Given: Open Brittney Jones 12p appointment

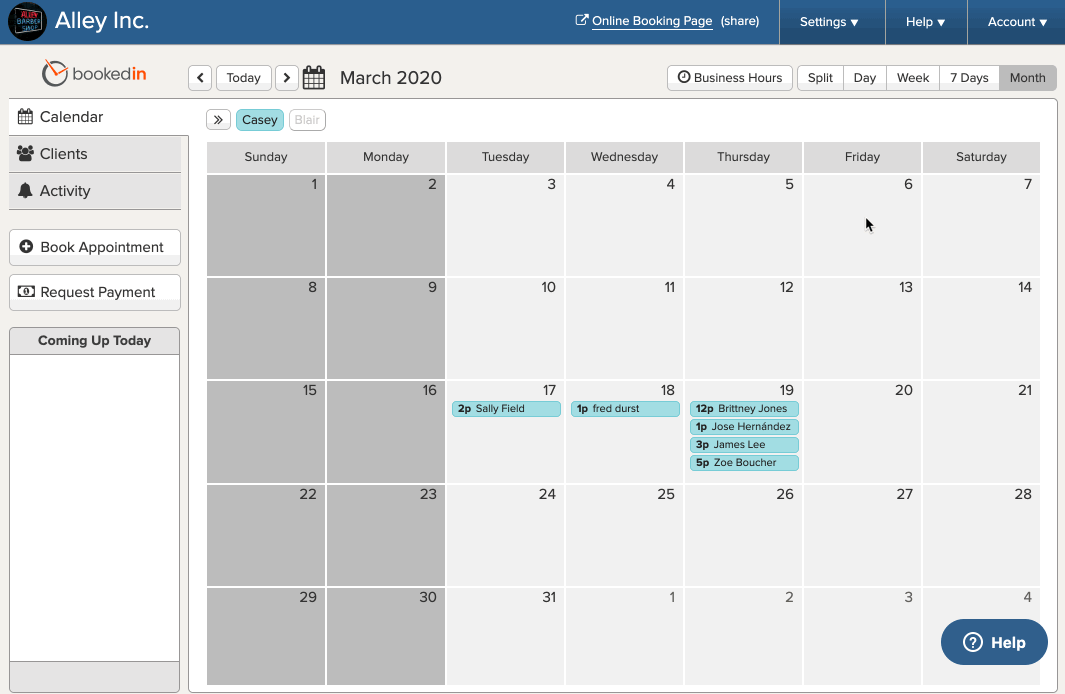Looking at the screenshot, I should pos(744,409).
